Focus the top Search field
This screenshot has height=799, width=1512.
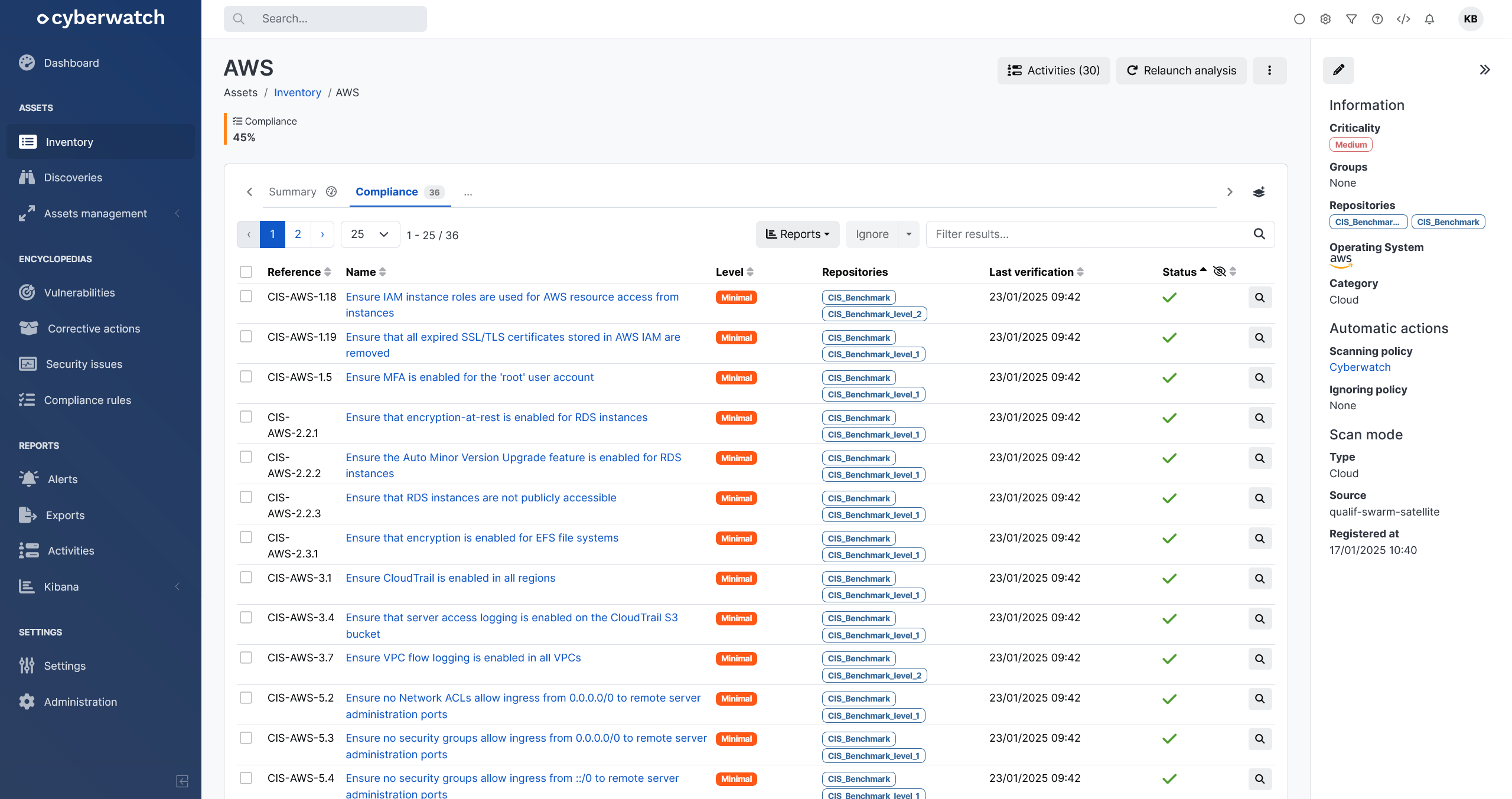pyautogui.click(x=325, y=19)
